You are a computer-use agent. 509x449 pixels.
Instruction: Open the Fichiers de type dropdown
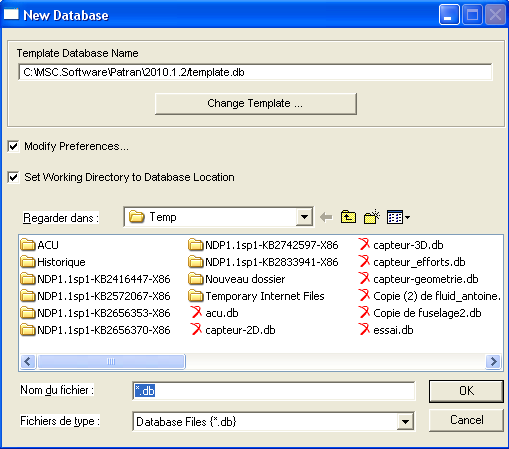(x=405, y=422)
